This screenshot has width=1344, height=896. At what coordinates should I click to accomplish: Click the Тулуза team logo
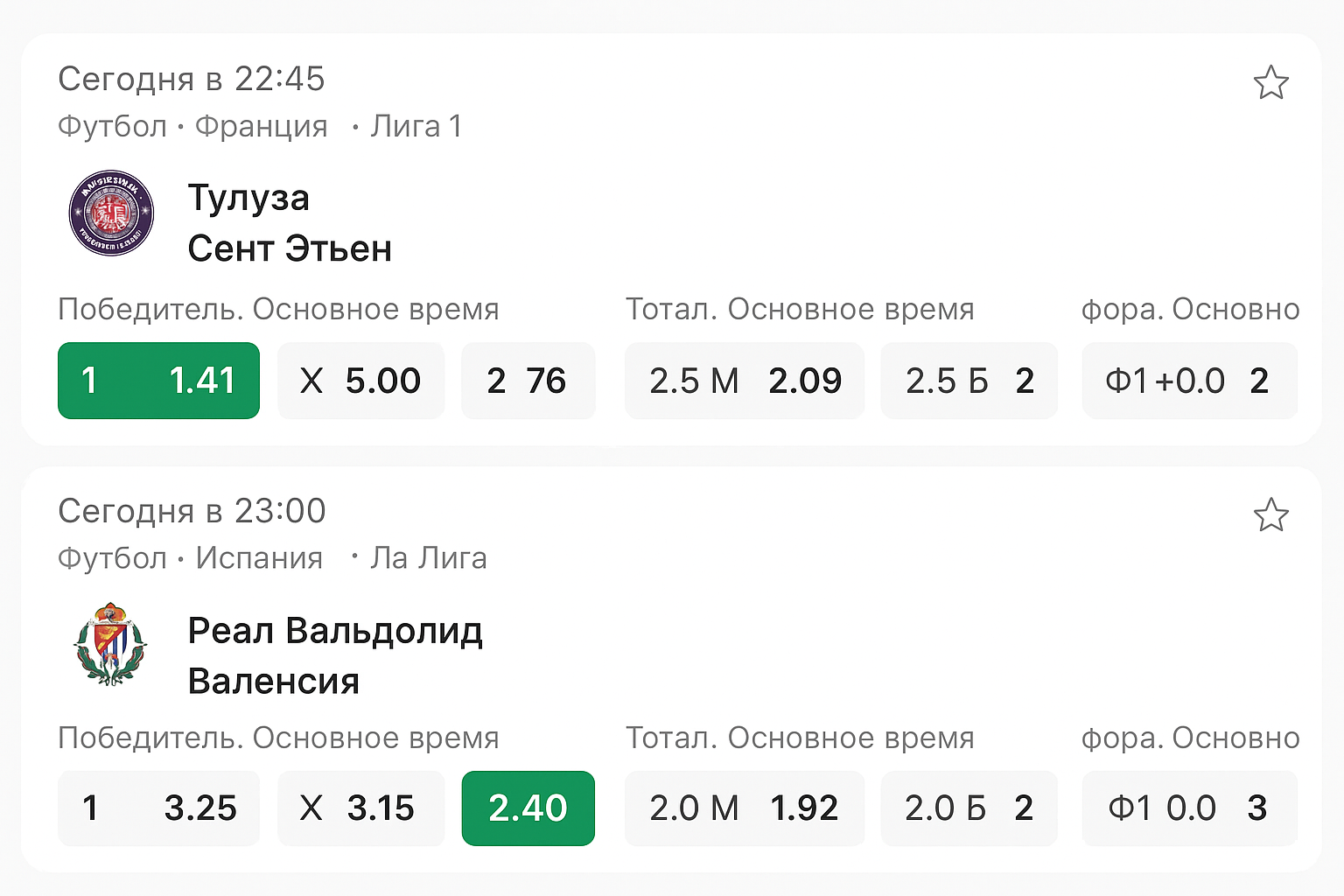(x=111, y=213)
